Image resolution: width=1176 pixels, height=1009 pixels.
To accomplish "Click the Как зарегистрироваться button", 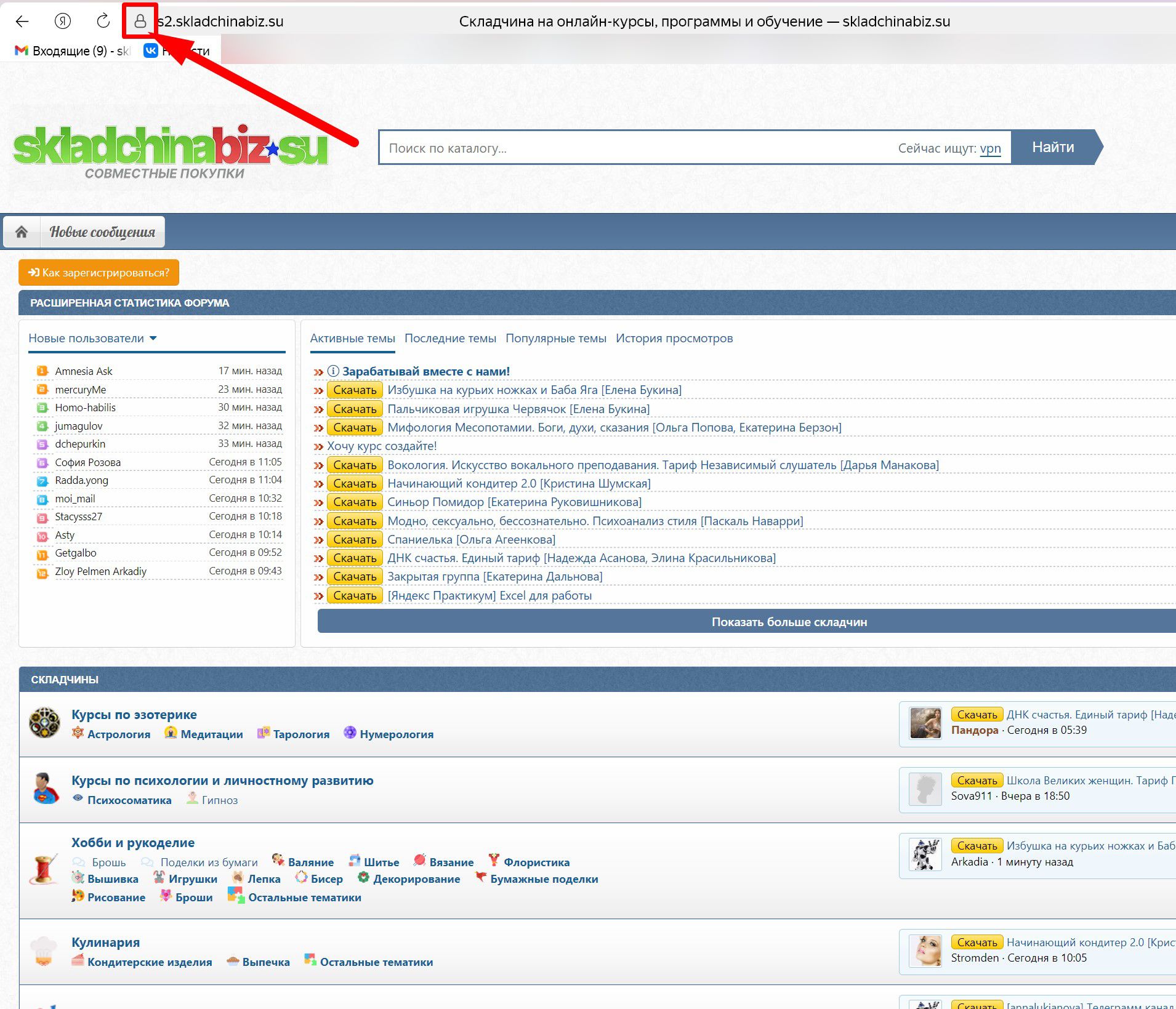I will click(x=99, y=272).
